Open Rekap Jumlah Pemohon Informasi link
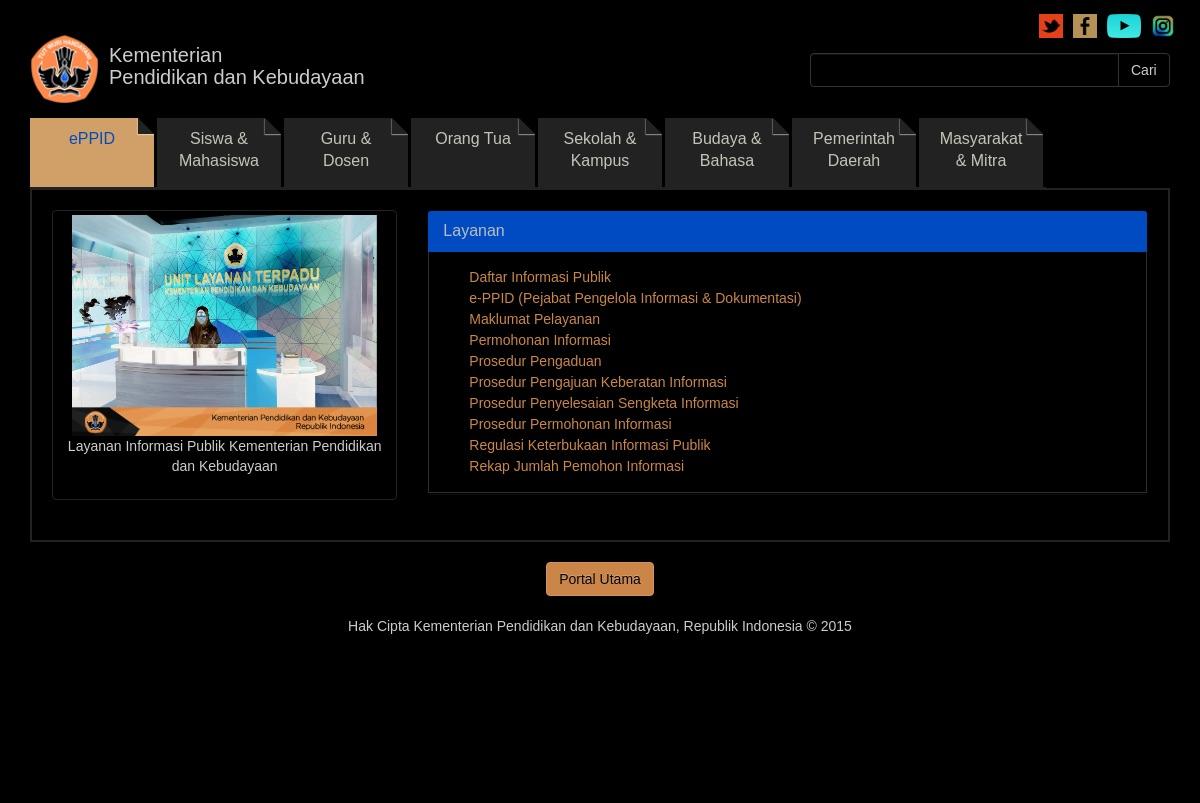This screenshot has height=803, width=1200. click(576, 466)
